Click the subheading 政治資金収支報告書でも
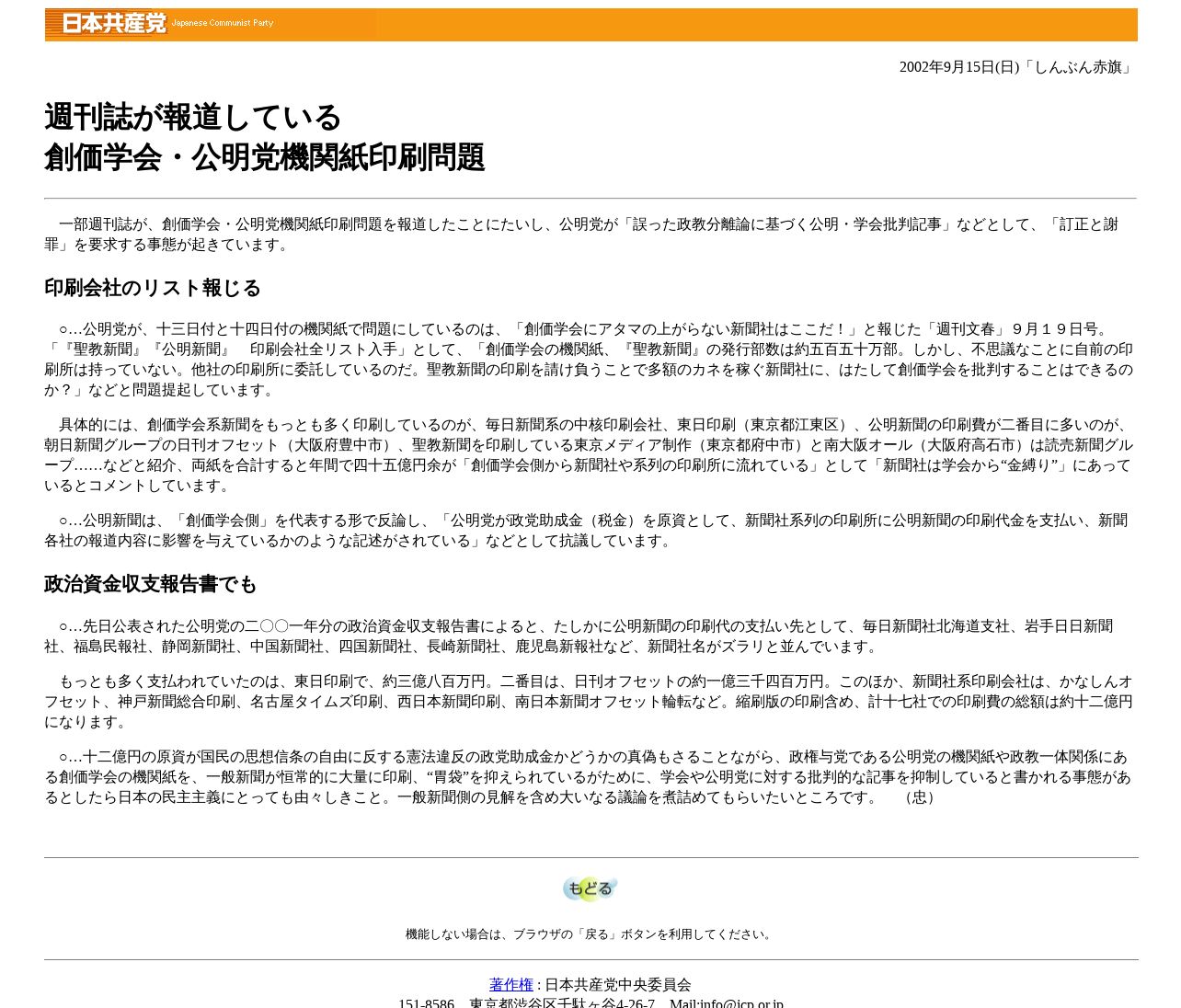 151,584
